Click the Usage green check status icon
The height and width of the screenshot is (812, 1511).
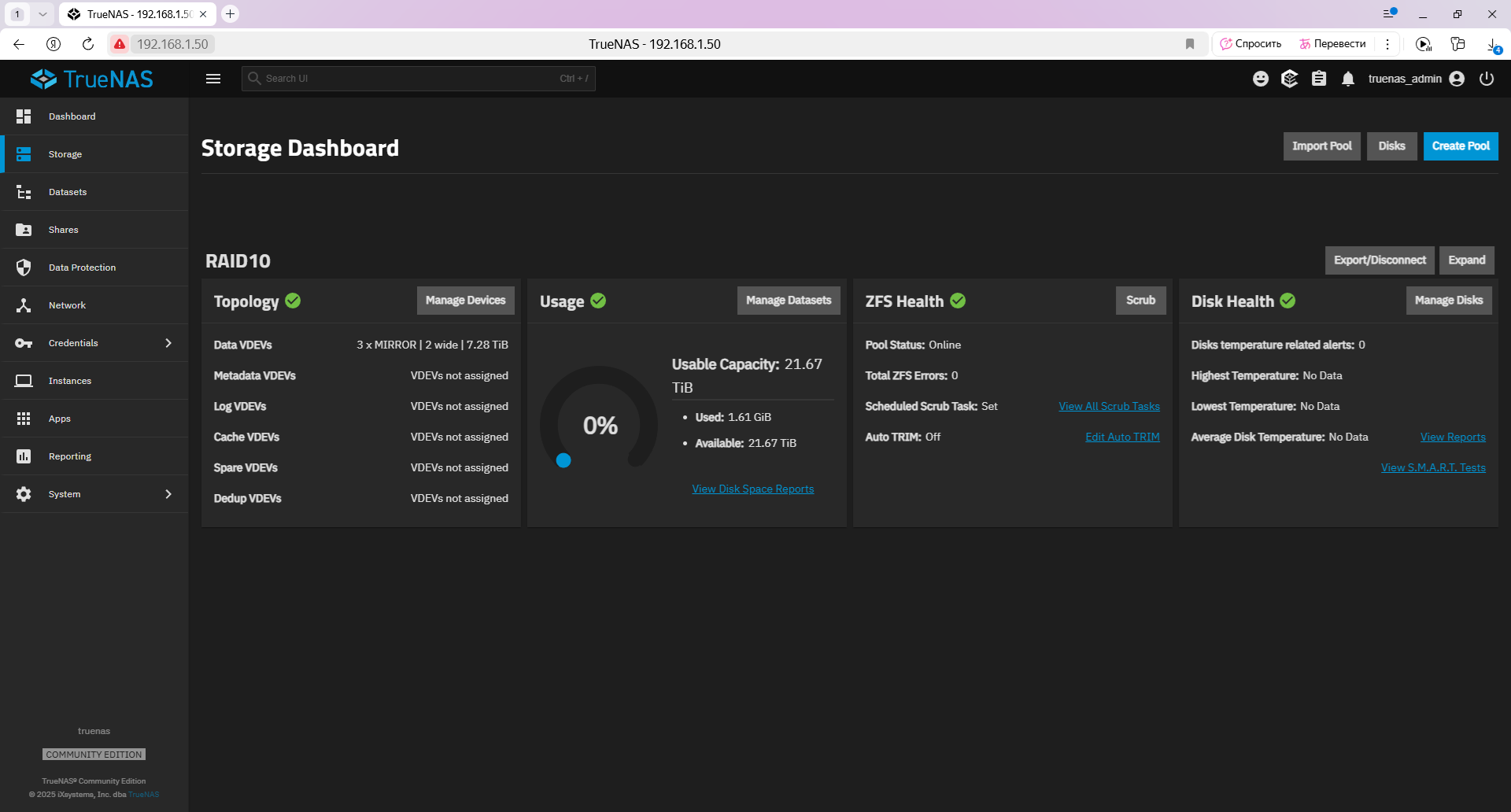598,301
